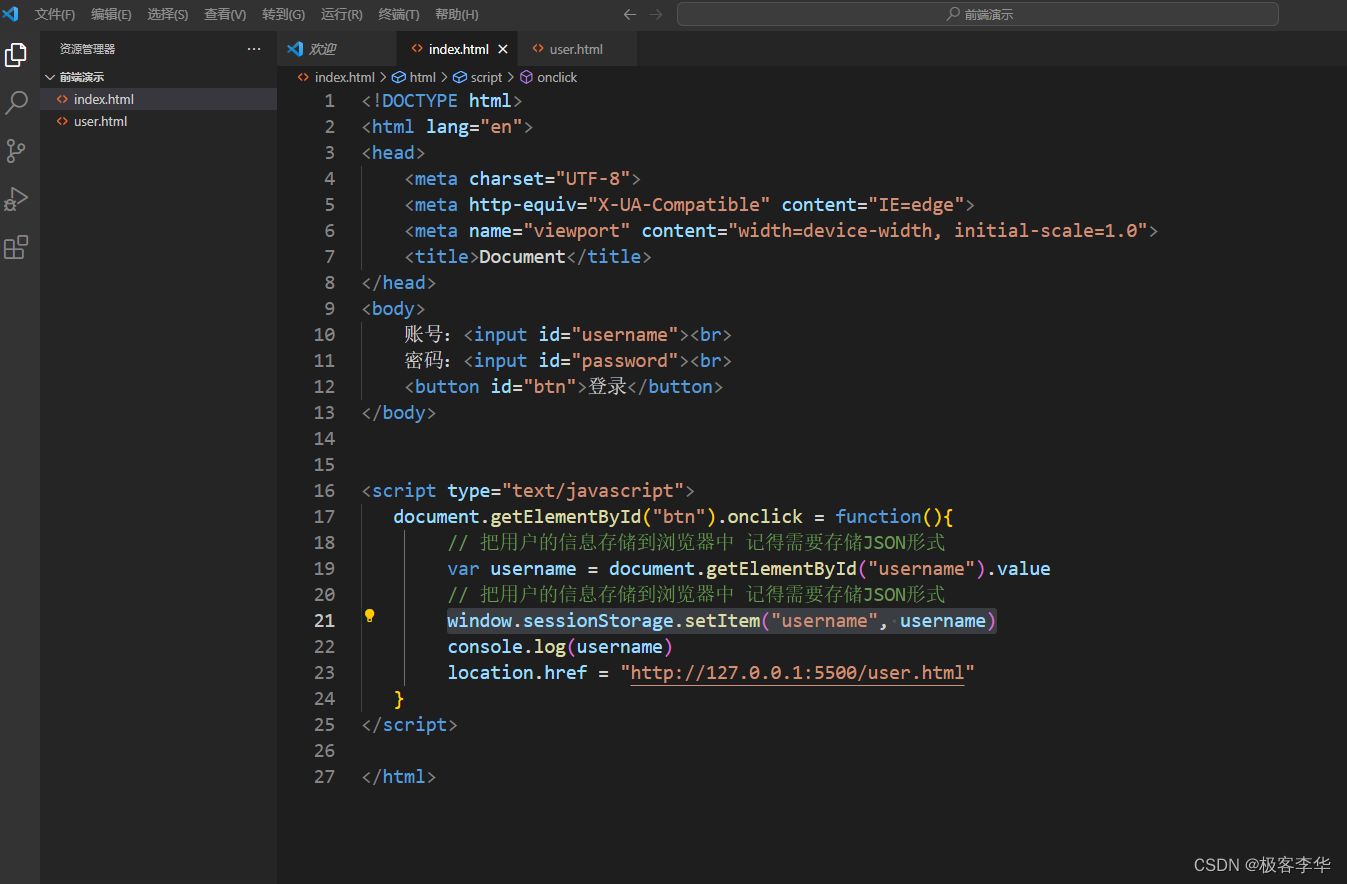The width and height of the screenshot is (1347, 884).
Task: Click the closing </html> tag on line 27
Action: coord(399,776)
